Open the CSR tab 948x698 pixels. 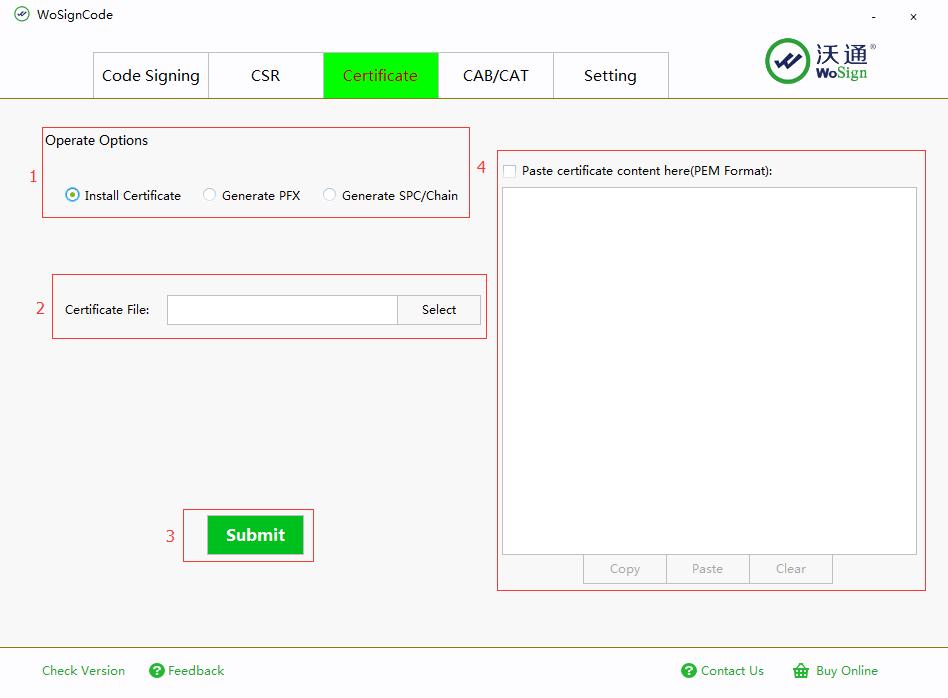(266, 76)
